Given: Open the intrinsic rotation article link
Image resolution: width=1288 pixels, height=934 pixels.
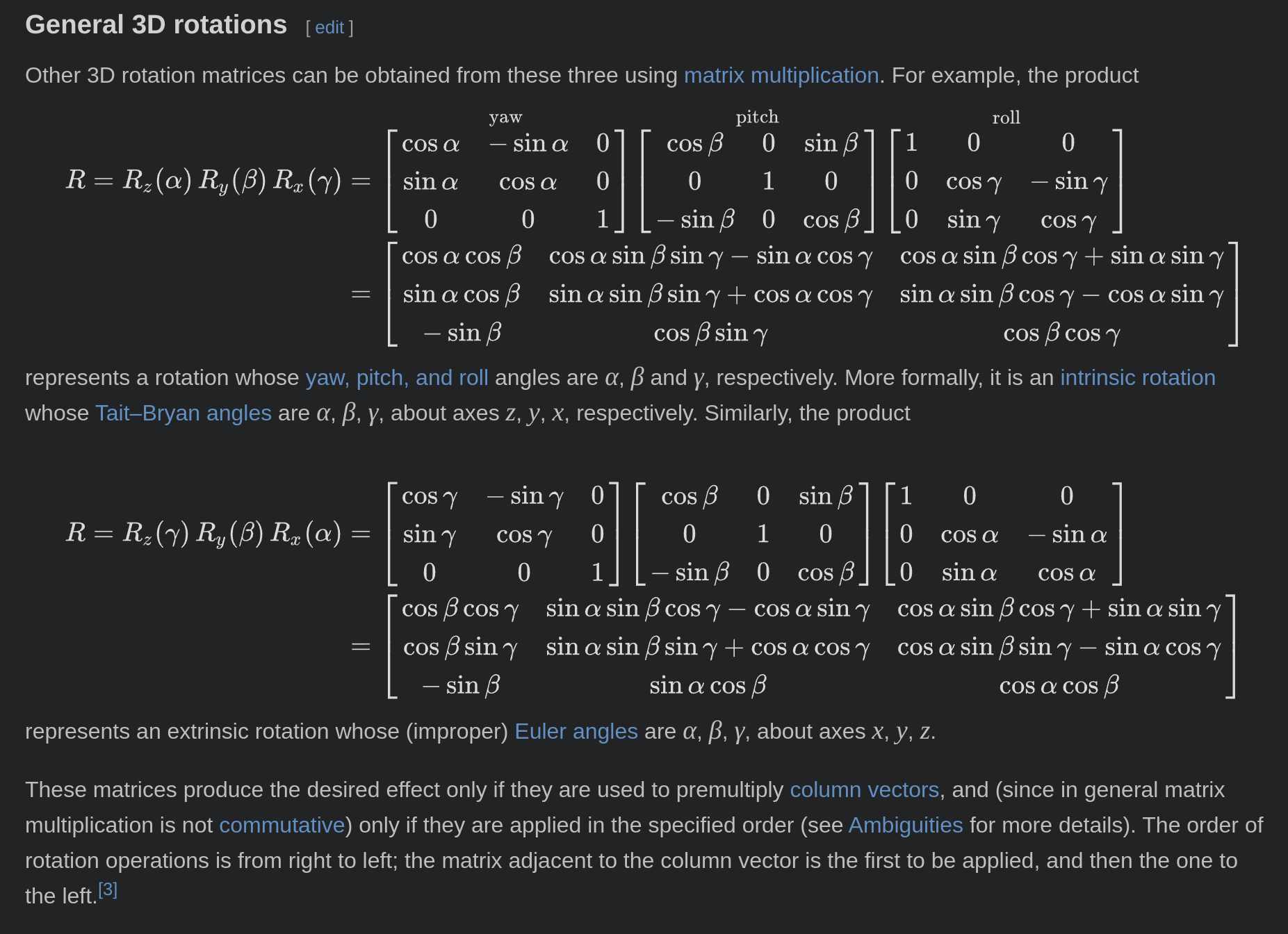Looking at the screenshot, I should pyautogui.click(x=1137, y=377).
